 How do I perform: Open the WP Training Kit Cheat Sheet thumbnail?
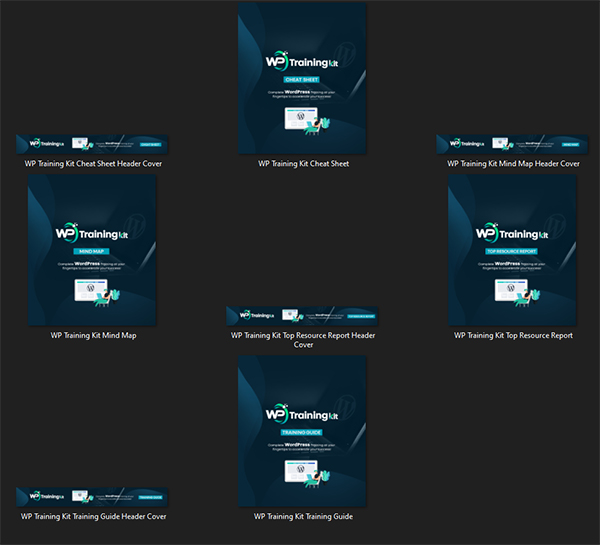pyautogui.click(x=302, y=78)
